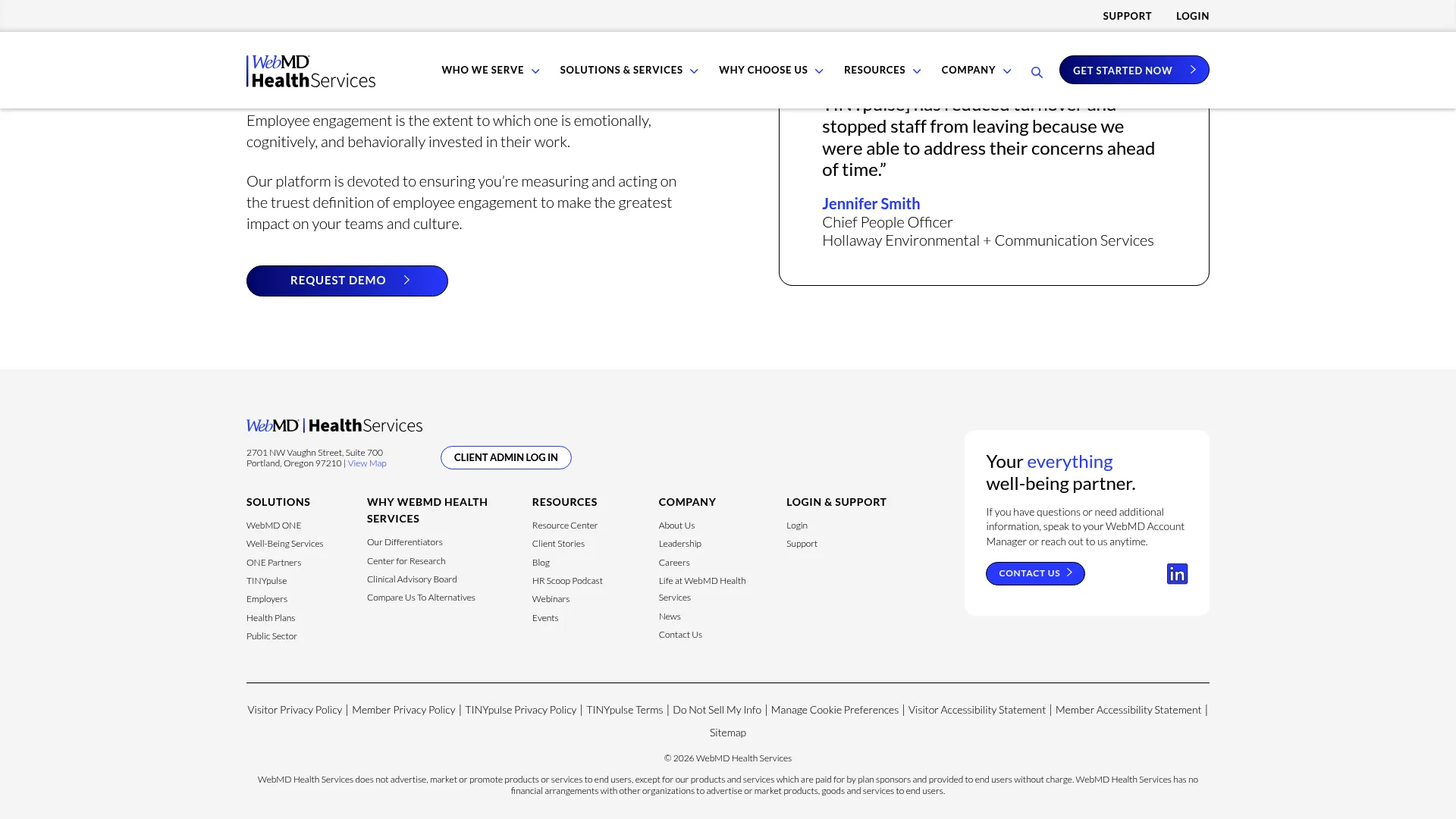
Task: Open Webinars footer link
Action: 551,599
